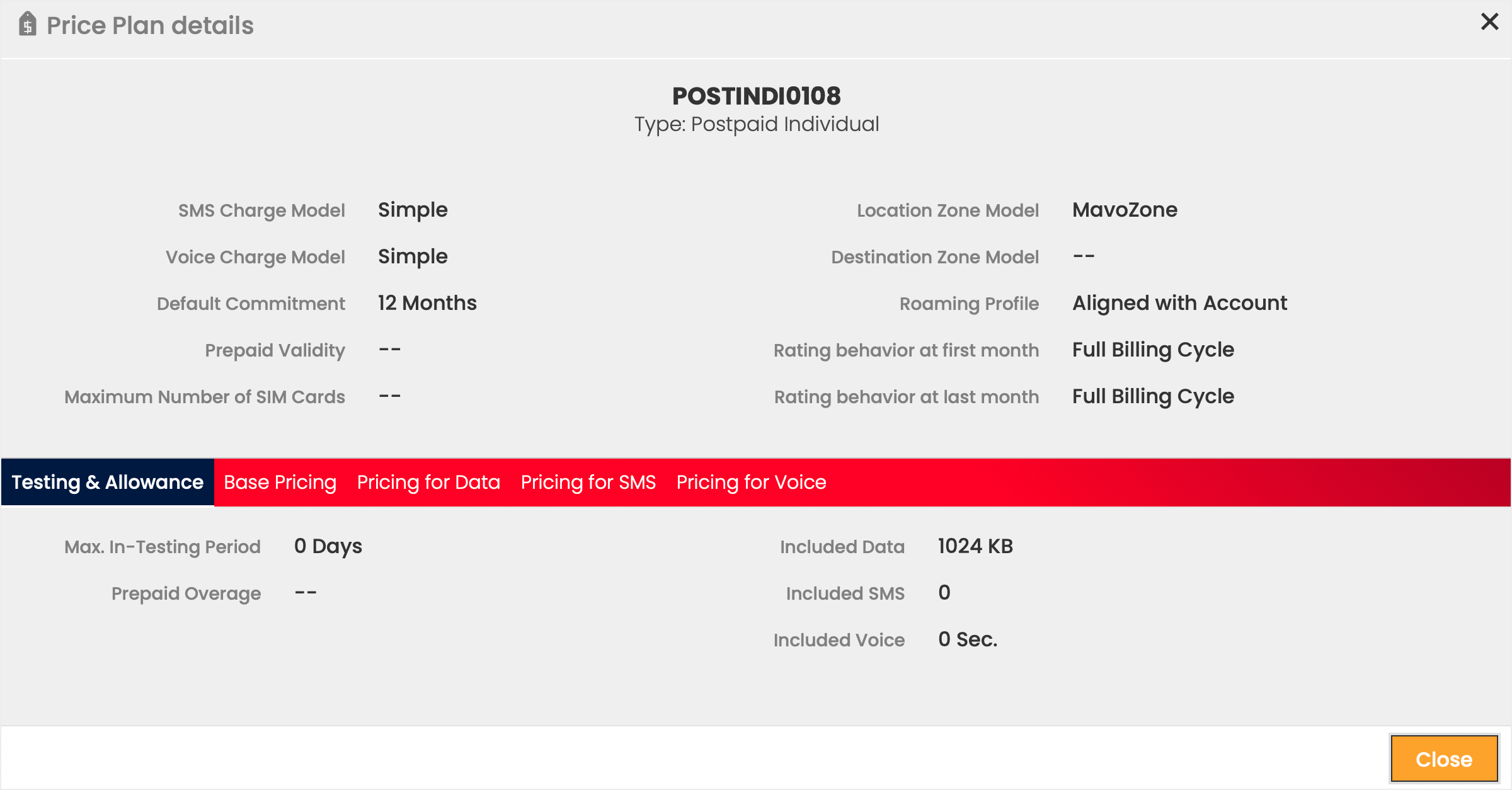1512x790 pixels.
Task: Click the 0 Sec. included voice value
Action: tap(968, 639)
